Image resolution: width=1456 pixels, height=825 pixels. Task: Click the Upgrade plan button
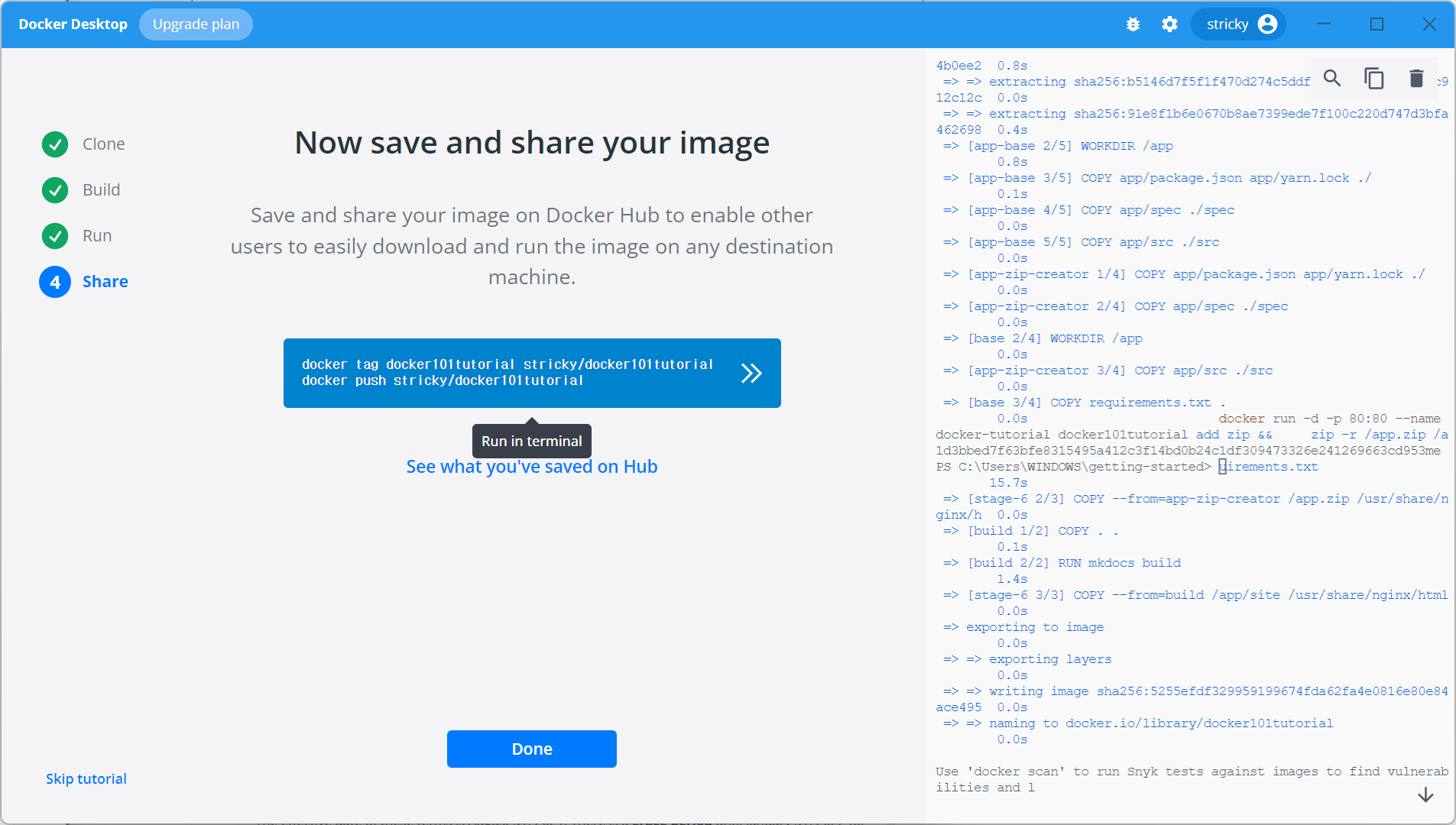[x=196, y=24]
